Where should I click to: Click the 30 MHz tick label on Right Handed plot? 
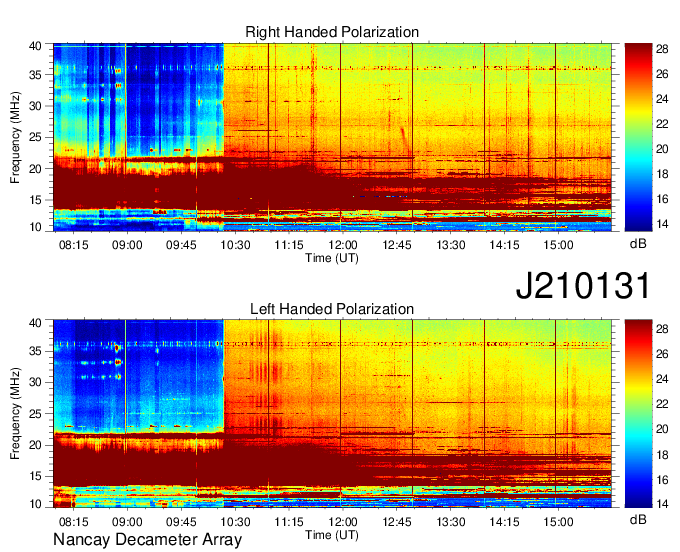coord(36,106)
